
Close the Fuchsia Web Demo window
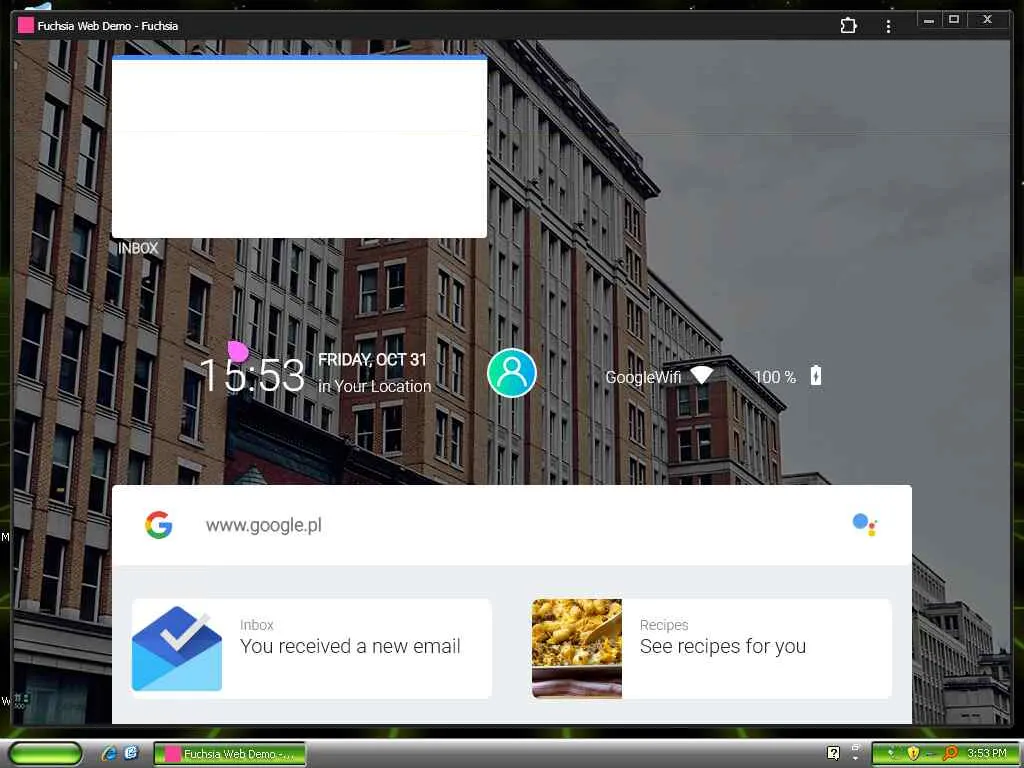point(987,20)
